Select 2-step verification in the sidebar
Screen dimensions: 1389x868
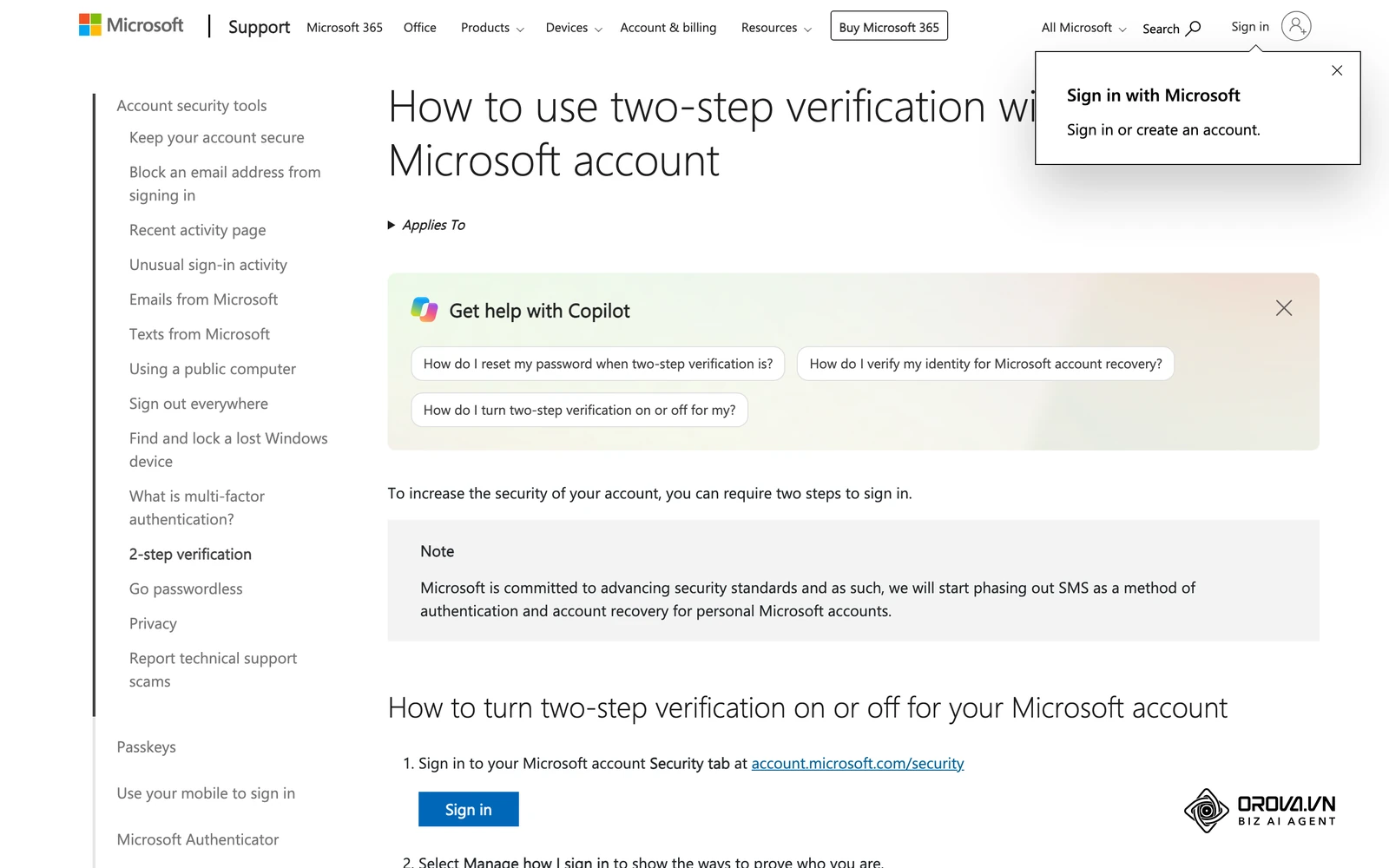tap(190, 554)
